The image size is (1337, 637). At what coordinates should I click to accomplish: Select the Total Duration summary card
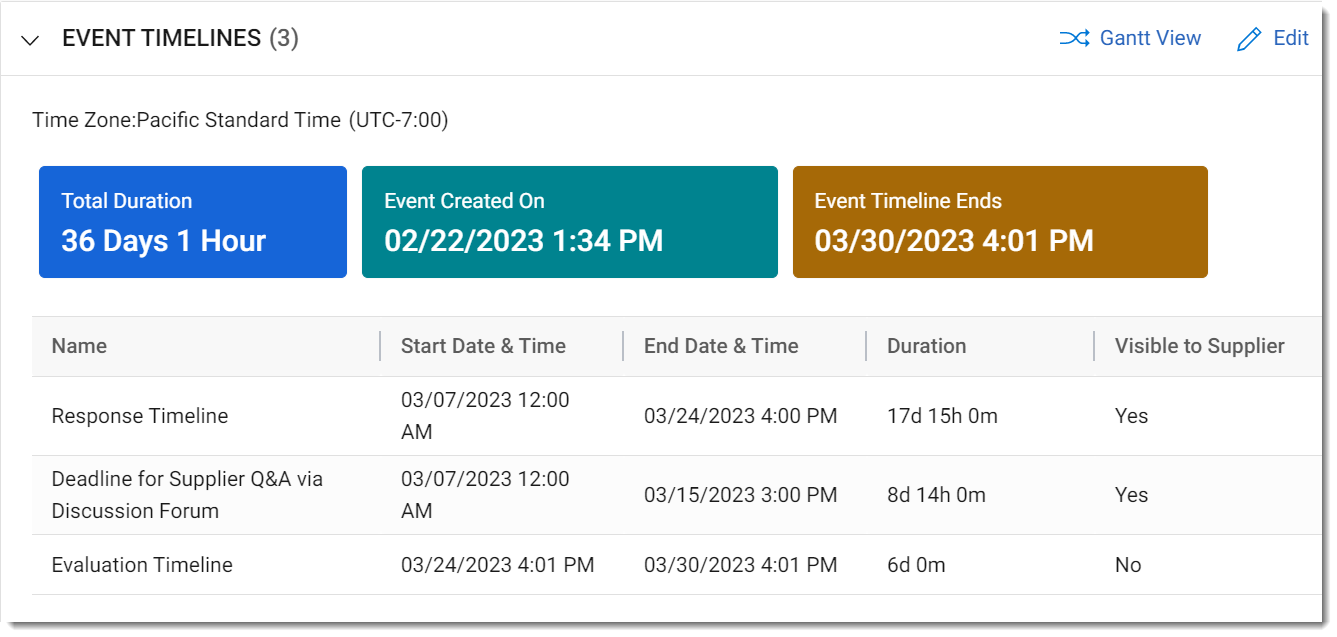[x=192, y=221]
